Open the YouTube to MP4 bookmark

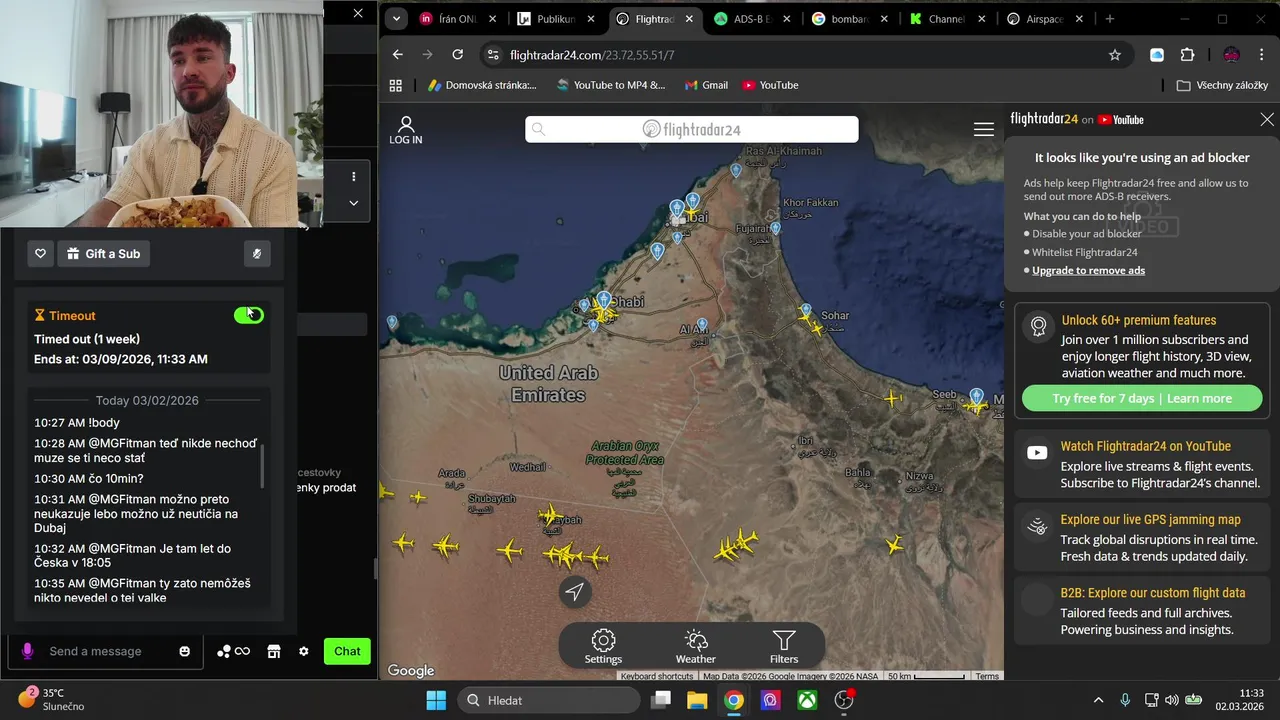point(611,85)
